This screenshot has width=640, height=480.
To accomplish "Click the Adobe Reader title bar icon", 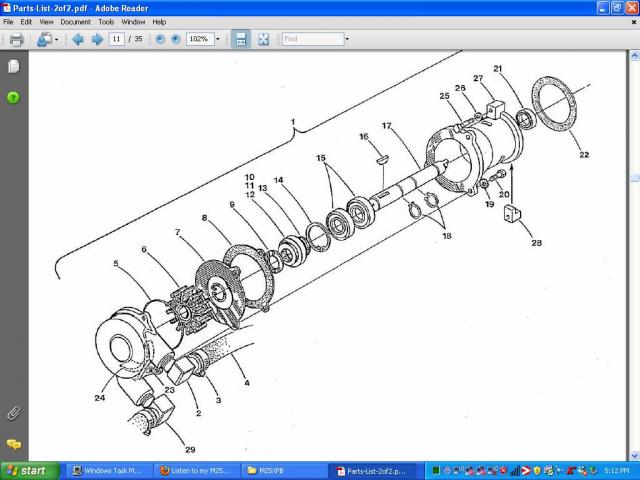I will 7,8.
